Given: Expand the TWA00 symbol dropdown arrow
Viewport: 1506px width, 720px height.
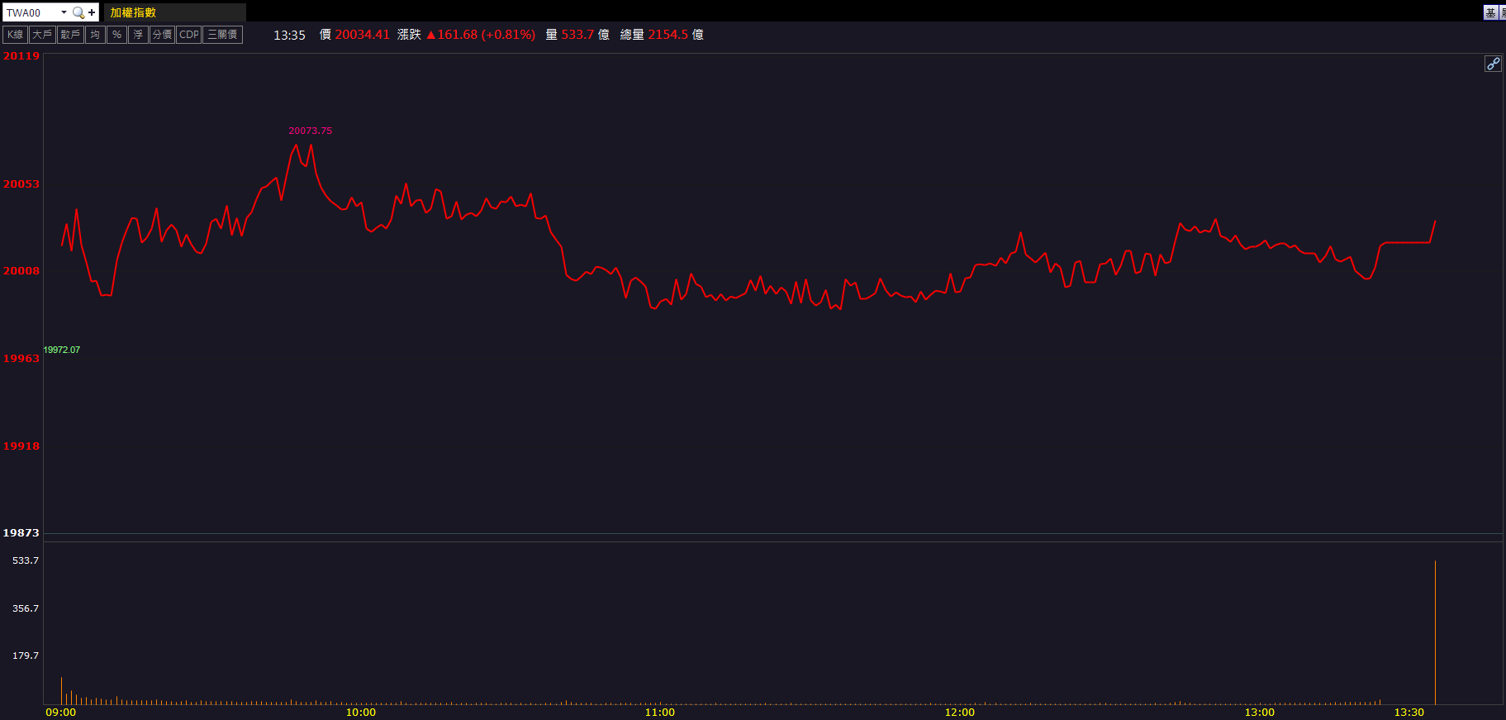Looking at the screenshot, I should click(64, 13).
